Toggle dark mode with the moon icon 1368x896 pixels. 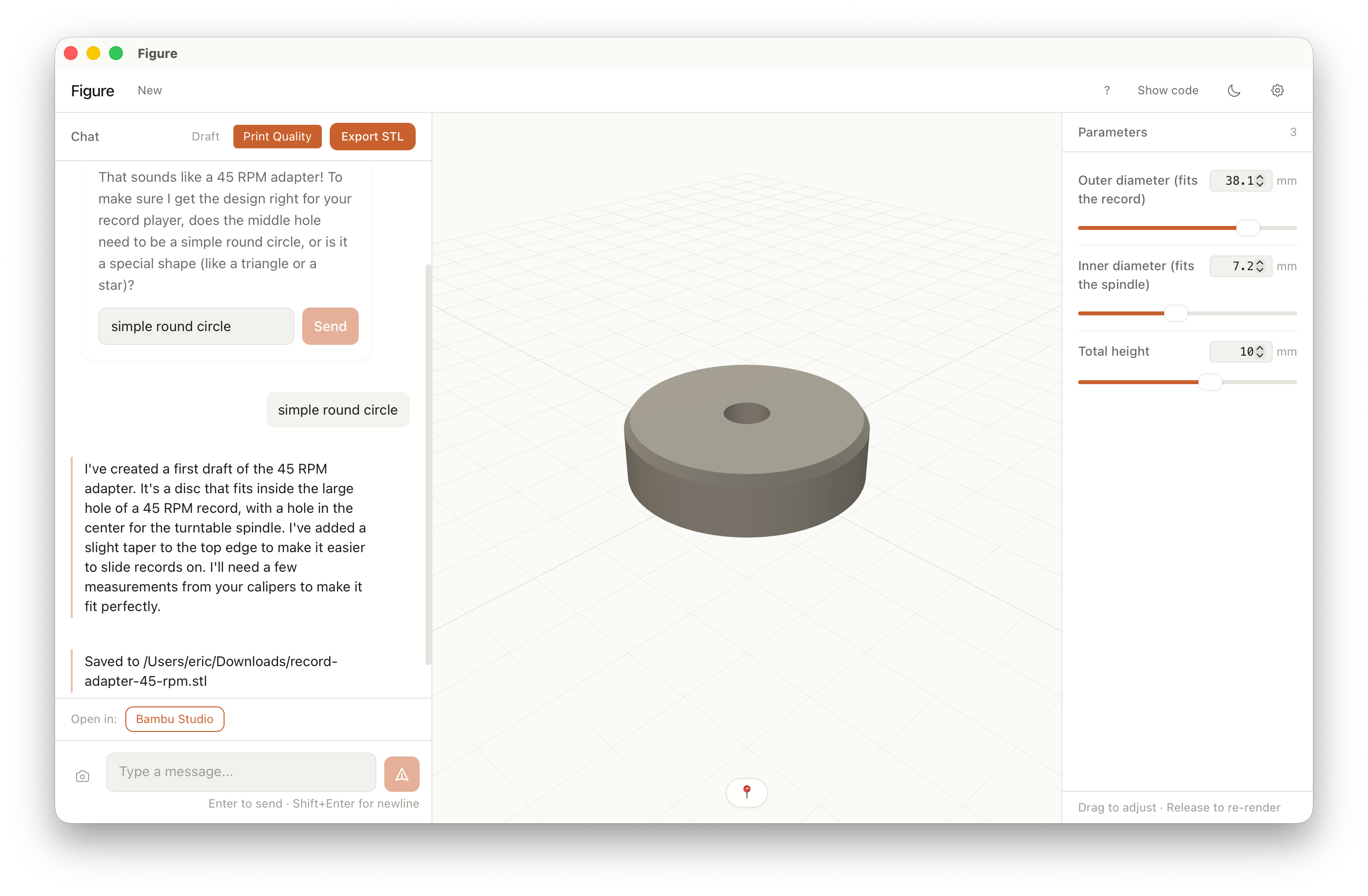[x=1233, y=90]
